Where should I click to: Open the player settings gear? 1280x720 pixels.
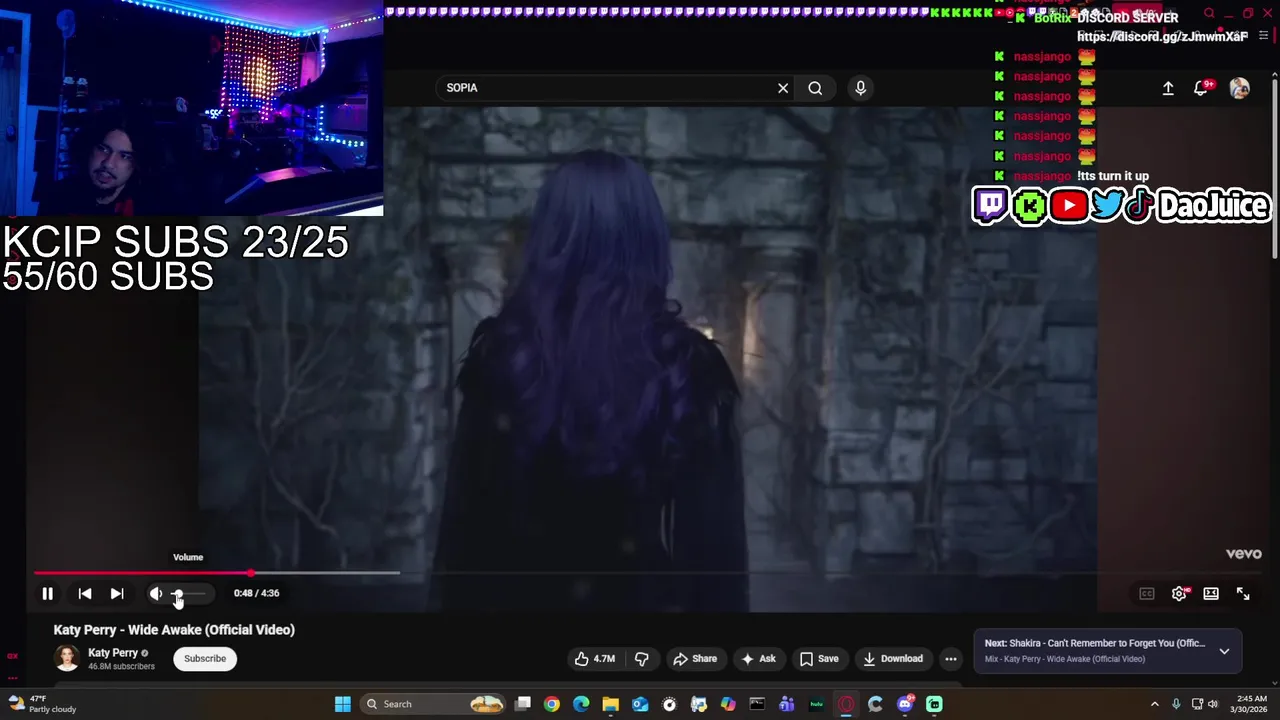coord(1179,593)
